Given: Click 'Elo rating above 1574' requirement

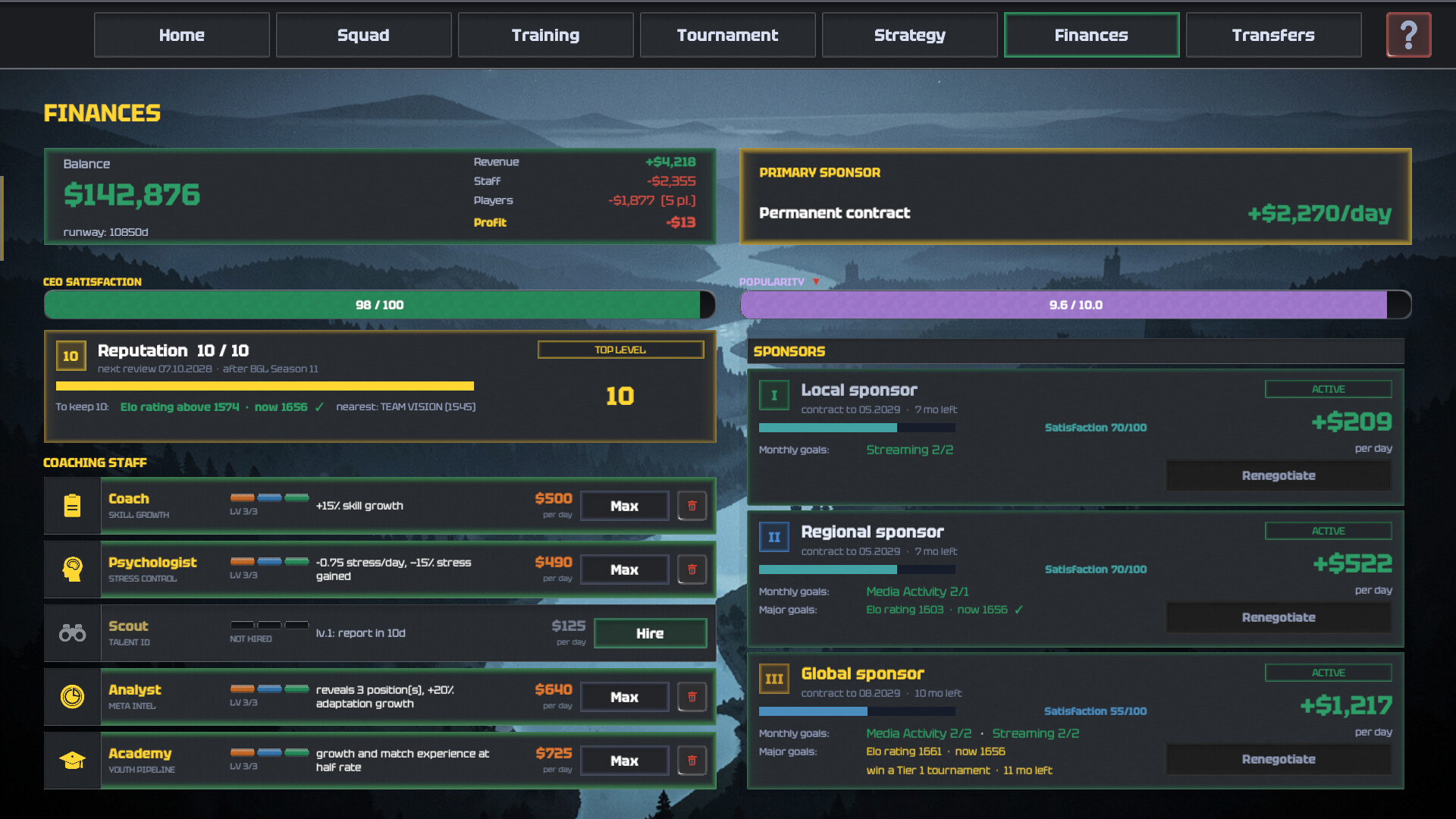Looking at the screenshot, I should 180,407.
